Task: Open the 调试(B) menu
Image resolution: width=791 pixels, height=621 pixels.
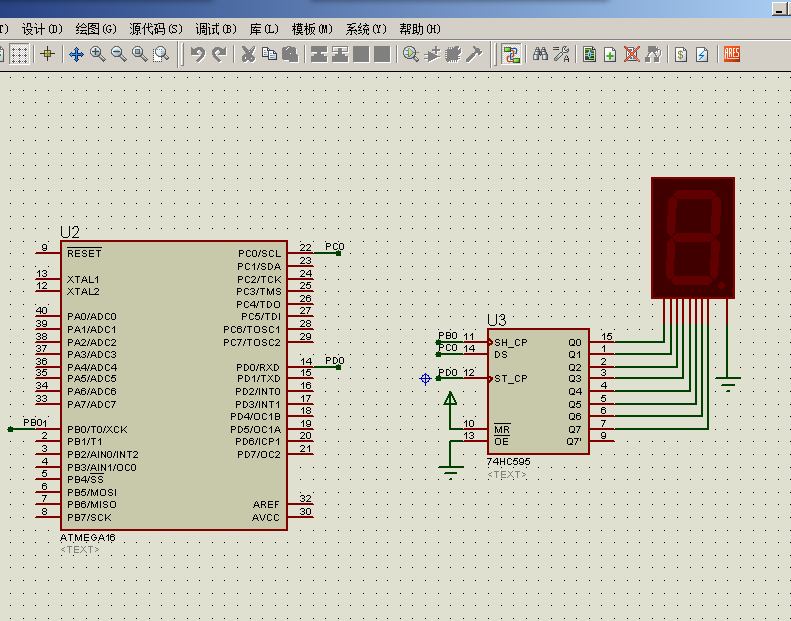Action: pyautogui.click(x=216, y=29)
